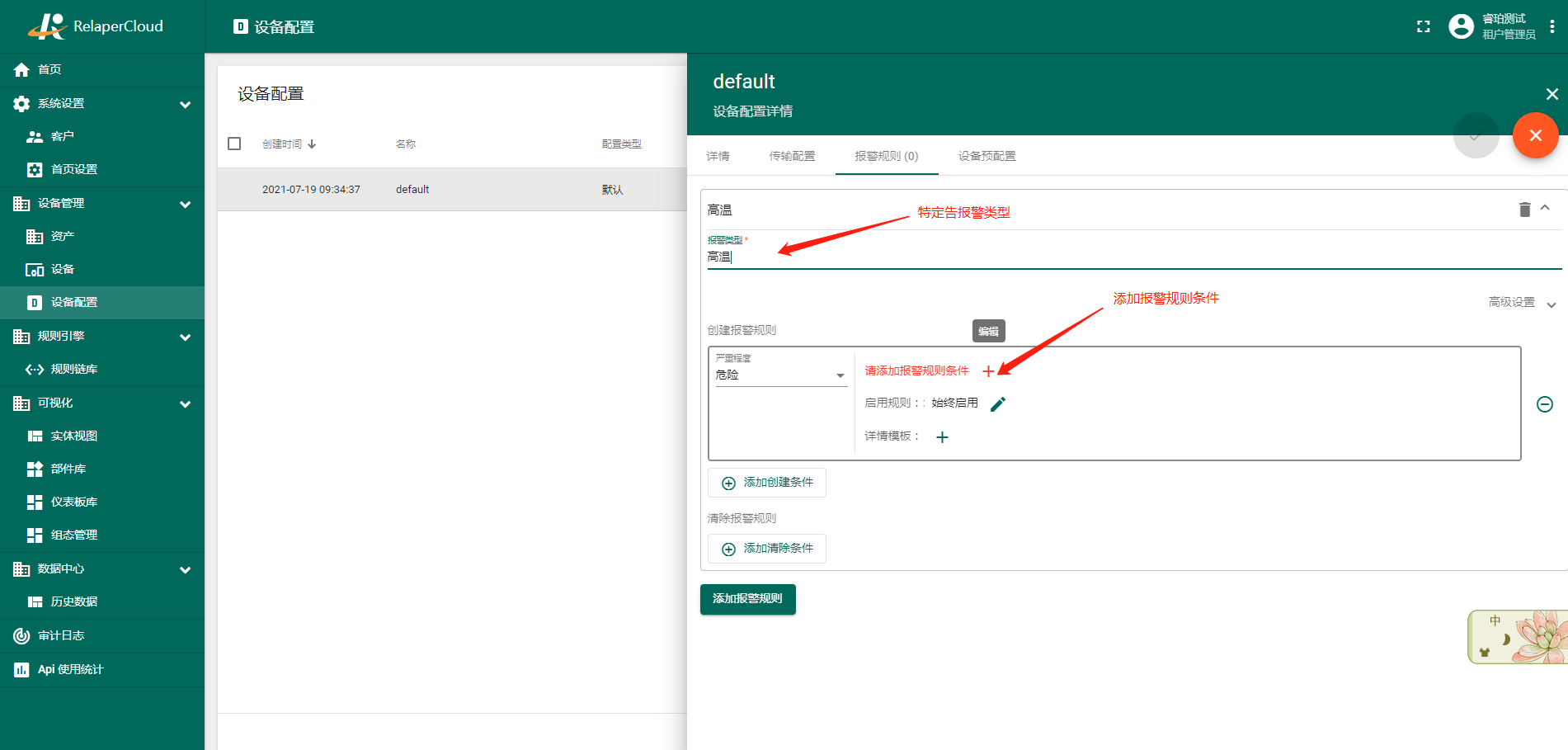Select the default device profile row
The height and width of the screenshot is (750, 1568).
452,189
